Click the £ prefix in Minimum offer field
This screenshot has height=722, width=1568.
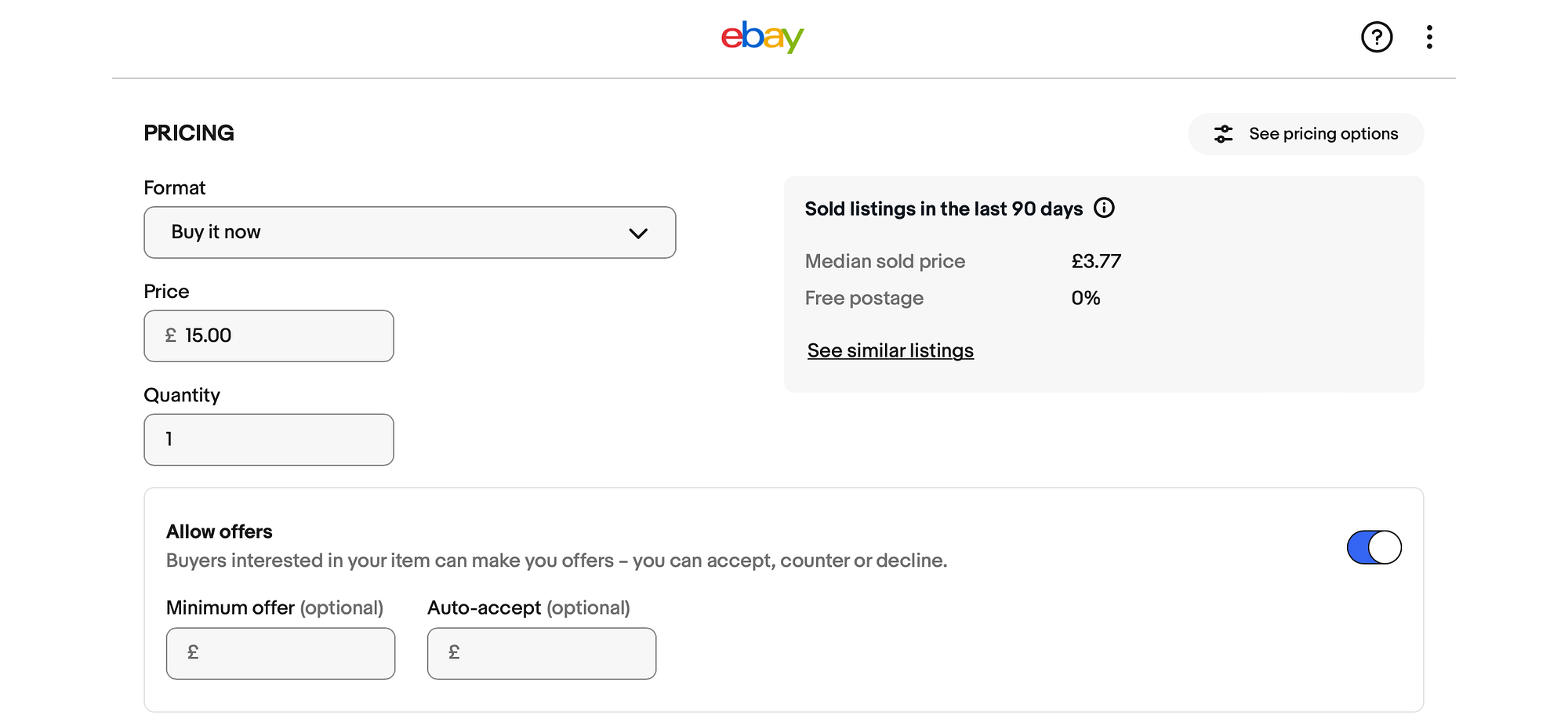pyautogui.click(x=193, y=651)
